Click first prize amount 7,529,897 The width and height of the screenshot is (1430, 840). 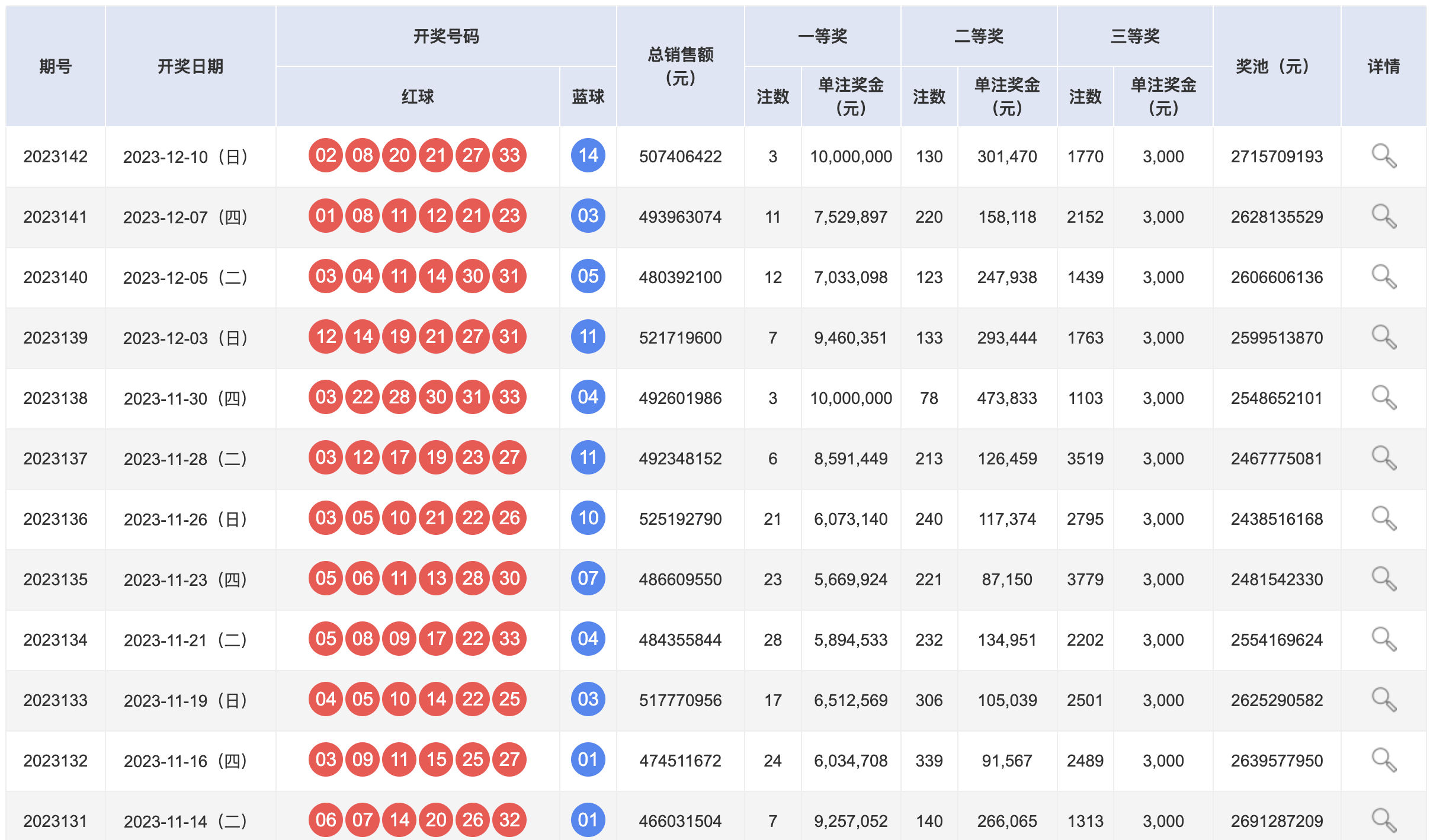[851, 217]
